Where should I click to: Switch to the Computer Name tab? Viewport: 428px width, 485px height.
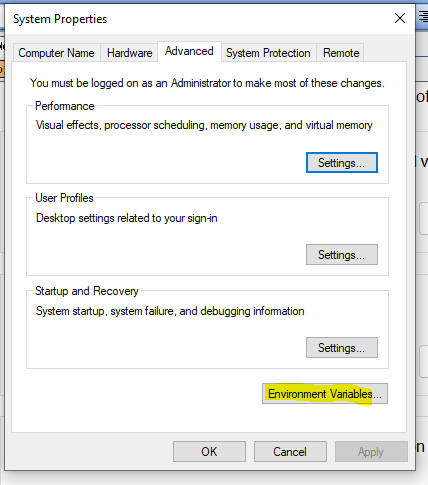point(56,53)
